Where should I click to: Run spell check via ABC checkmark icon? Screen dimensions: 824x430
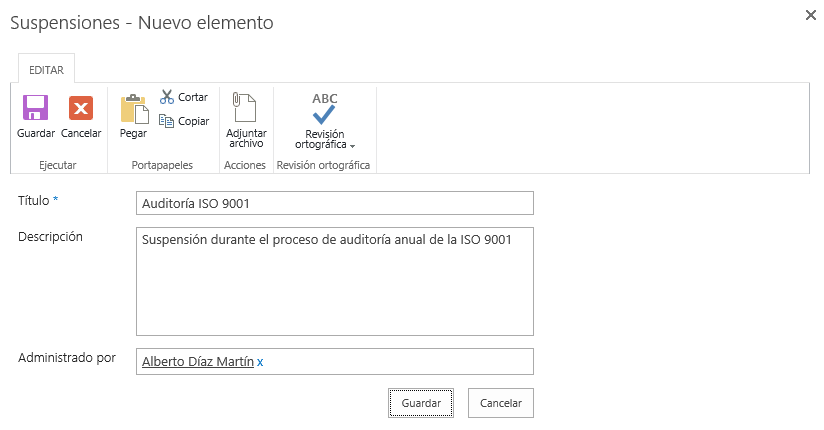324,108
